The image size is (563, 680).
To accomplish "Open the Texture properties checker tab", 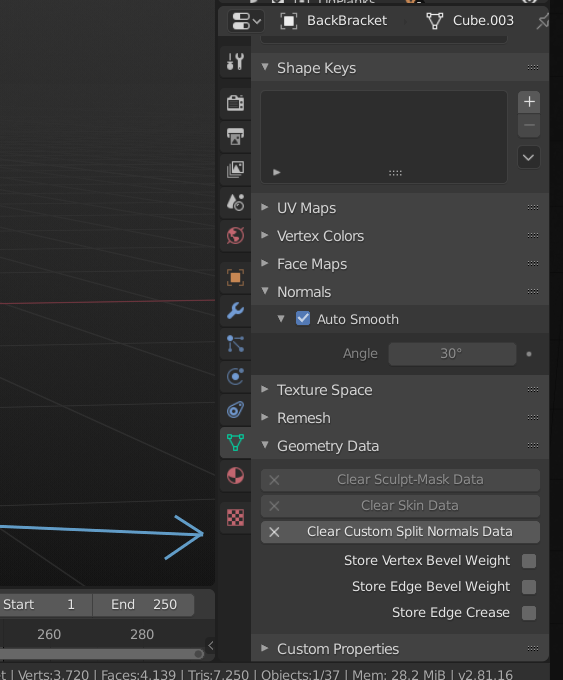I will pos(235,517).
